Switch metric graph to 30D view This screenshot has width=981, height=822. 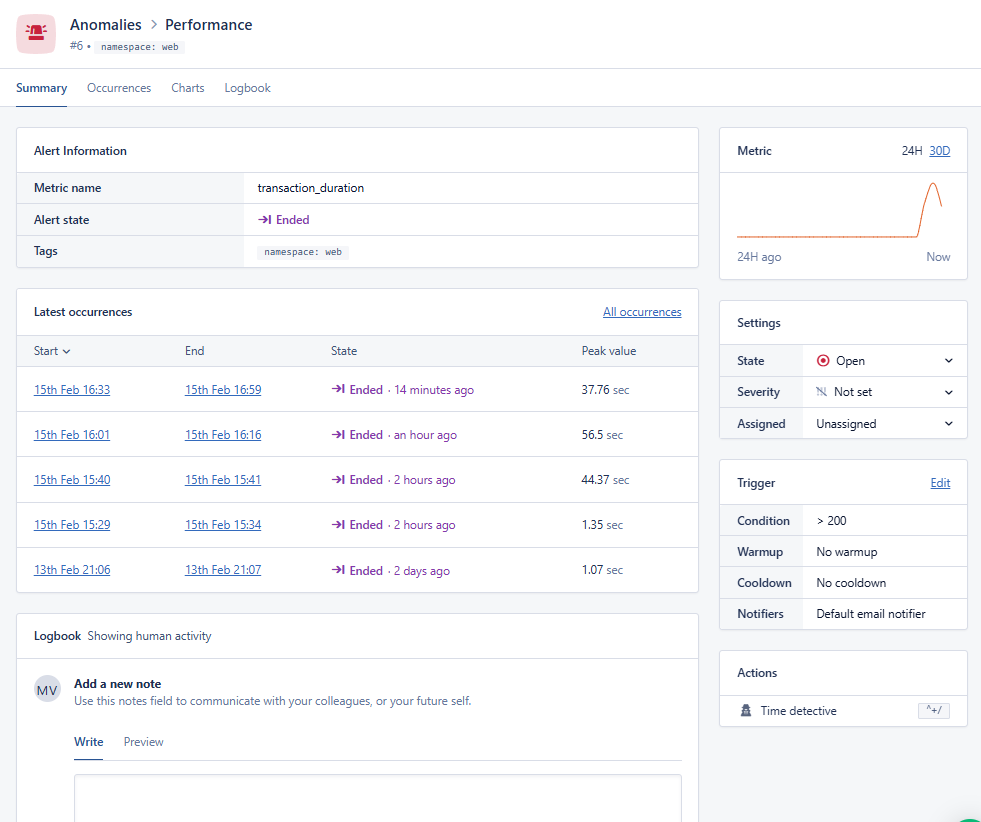(939, 151)
